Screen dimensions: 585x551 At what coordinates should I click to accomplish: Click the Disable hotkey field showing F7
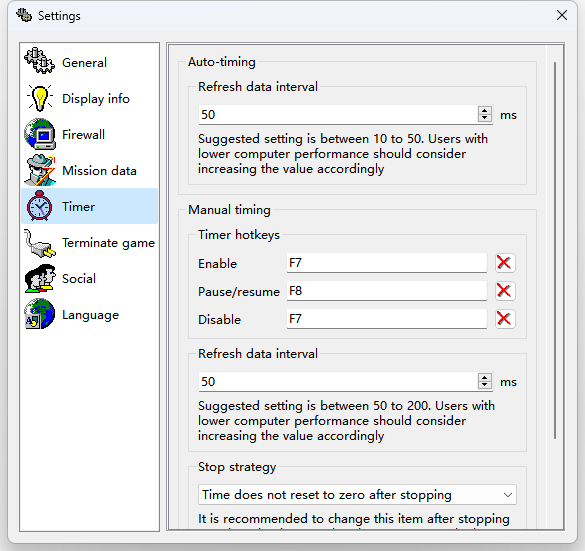pyautogui.click(x=387, y=319)
